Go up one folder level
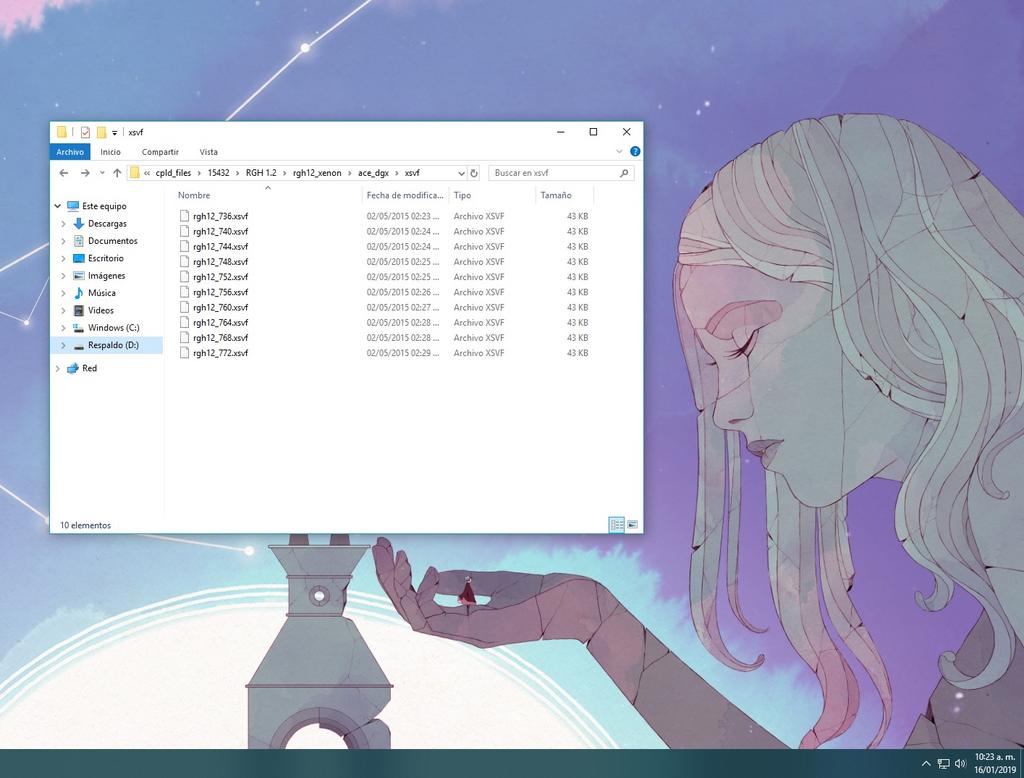1024x778 pixels. [x=117, y=173]
